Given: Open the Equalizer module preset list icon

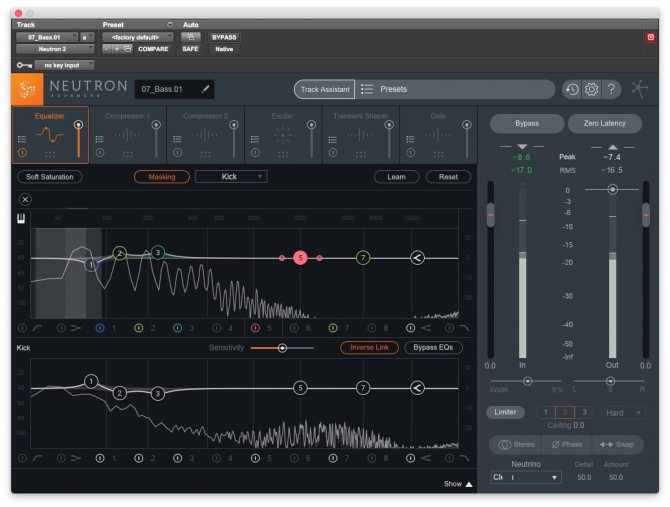Looking at the screenshot, I should 22,139.
